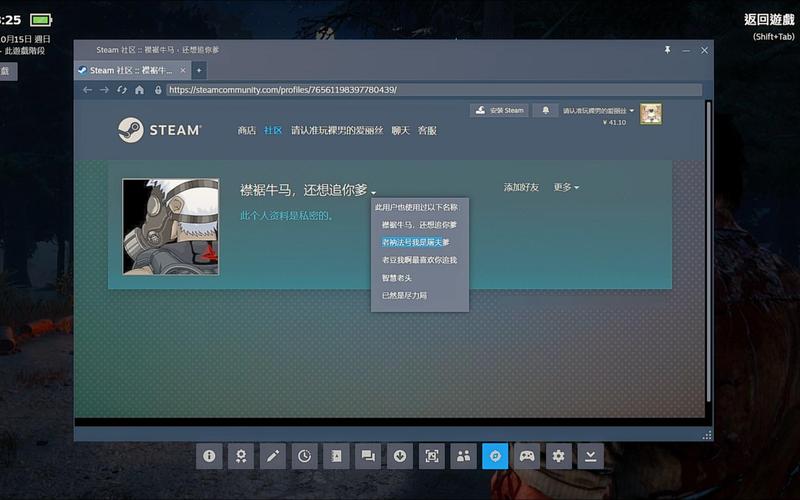Open the notes pencil icon in overlay toolbar

(272, 456)
